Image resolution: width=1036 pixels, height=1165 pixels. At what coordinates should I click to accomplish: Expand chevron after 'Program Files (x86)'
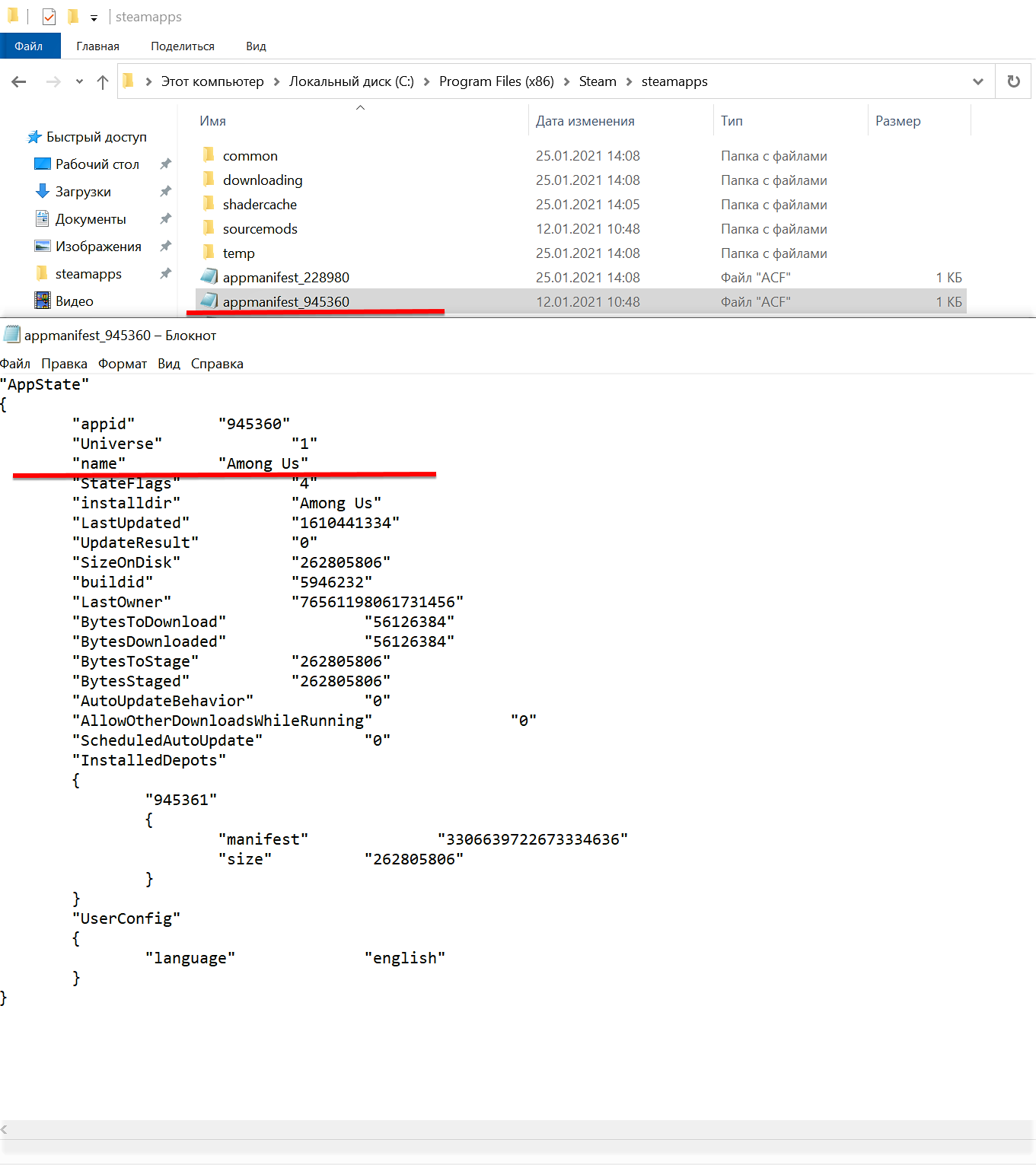pyautogui.click(x=566, y=81)
